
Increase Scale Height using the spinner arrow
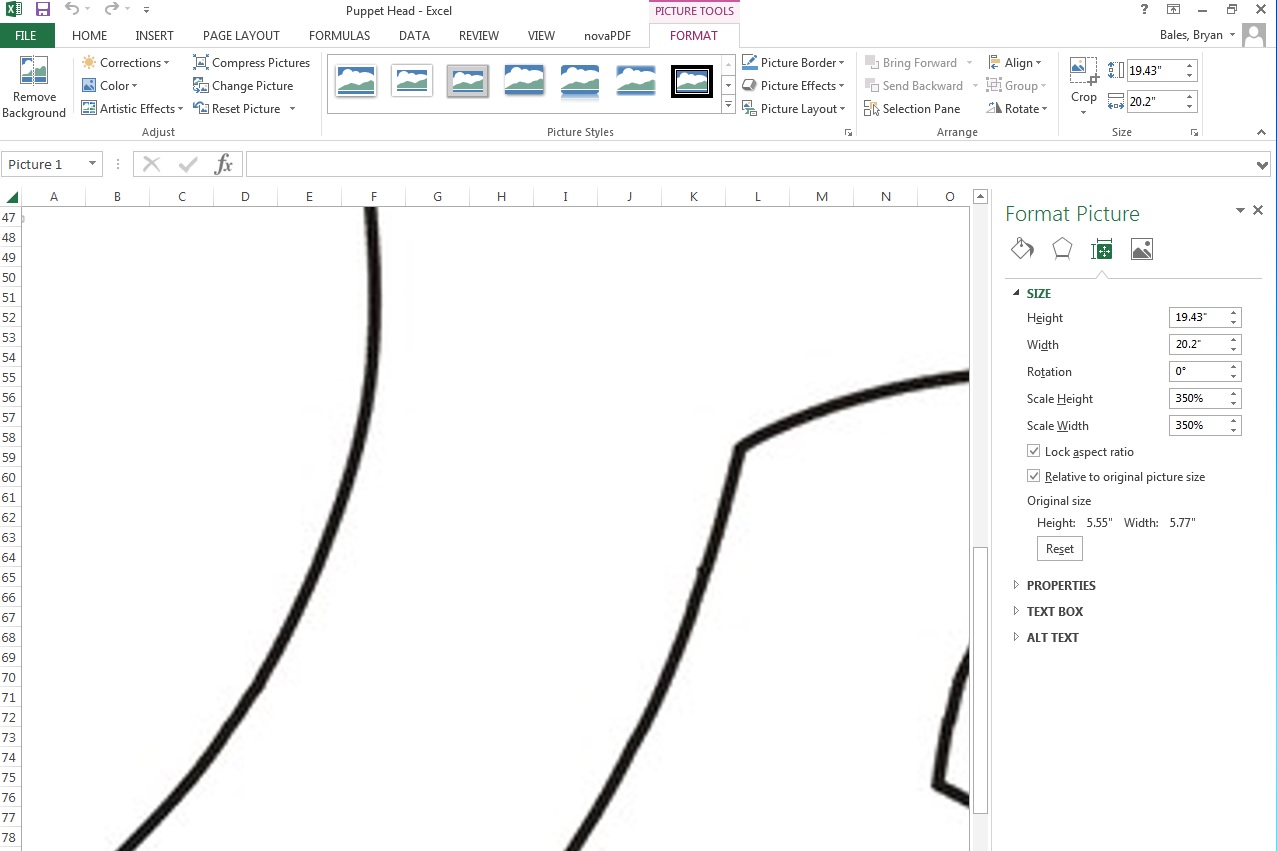tap(1232, 393)
